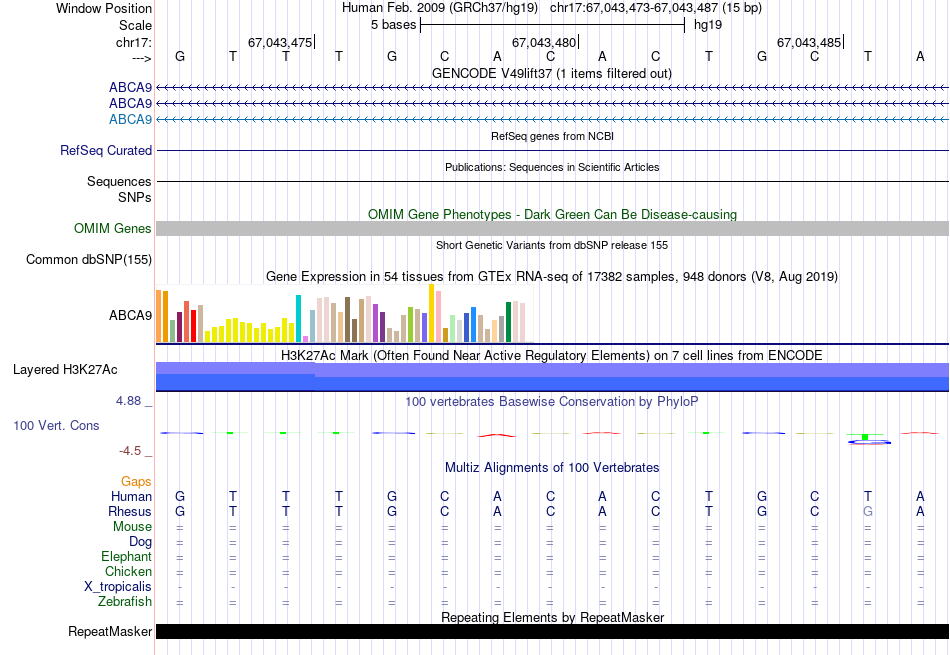Click the SNPs track label

pos(135,198)
